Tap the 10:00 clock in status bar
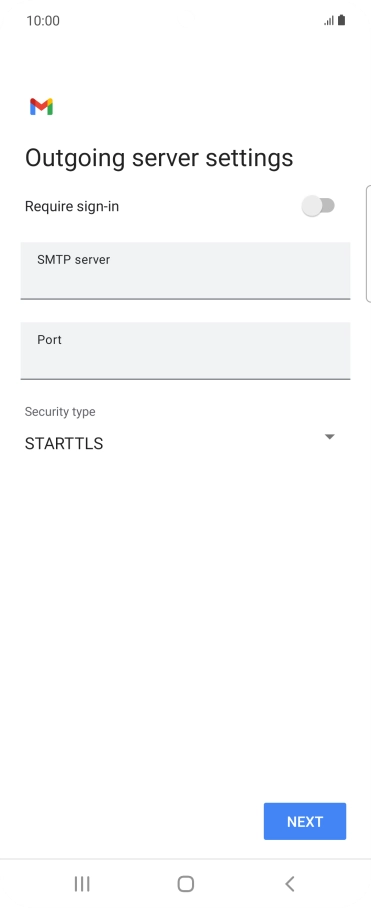The width and height of the screenshot is (371, 908). click(43, 21)
